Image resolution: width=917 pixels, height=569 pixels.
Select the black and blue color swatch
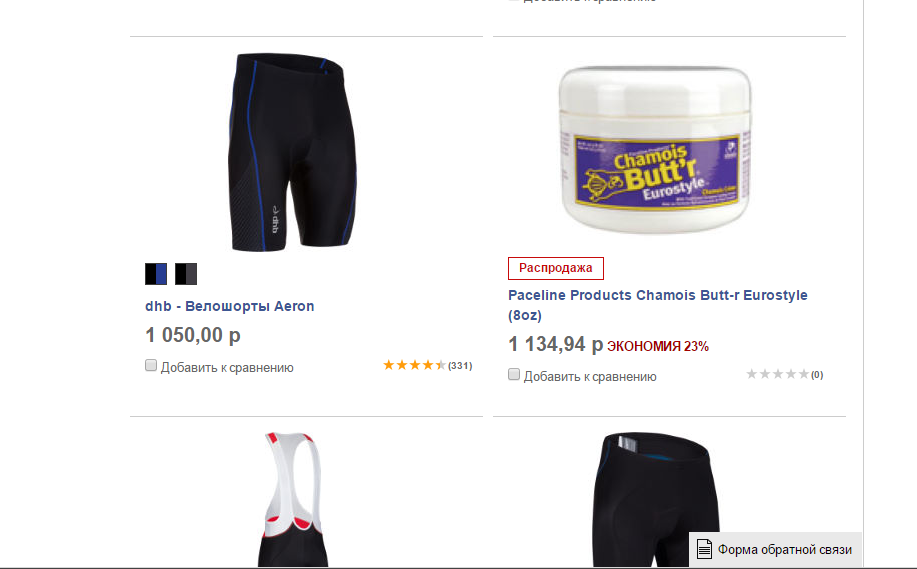[x=156, y=274]
